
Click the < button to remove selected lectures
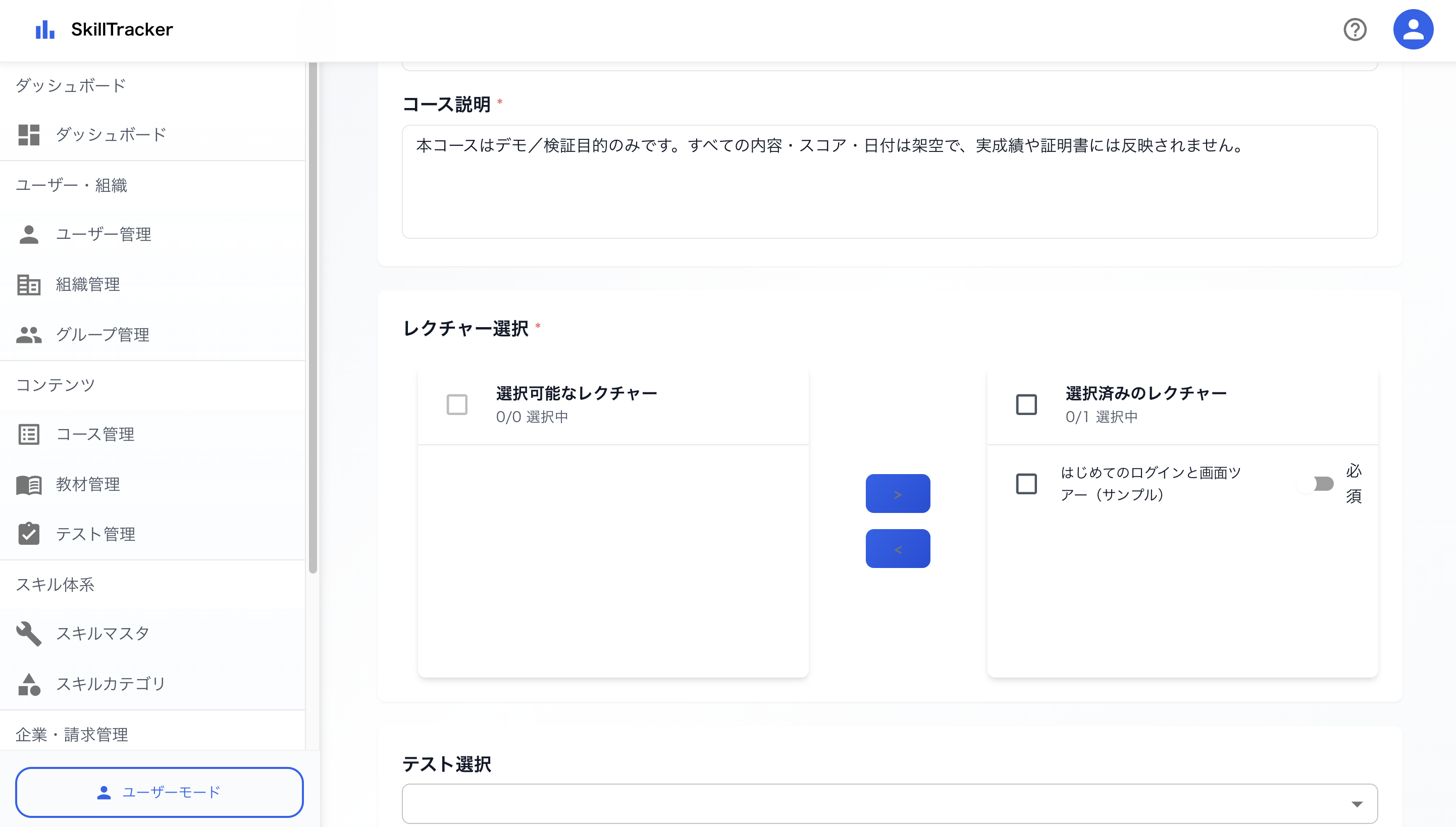click(897, 548)
